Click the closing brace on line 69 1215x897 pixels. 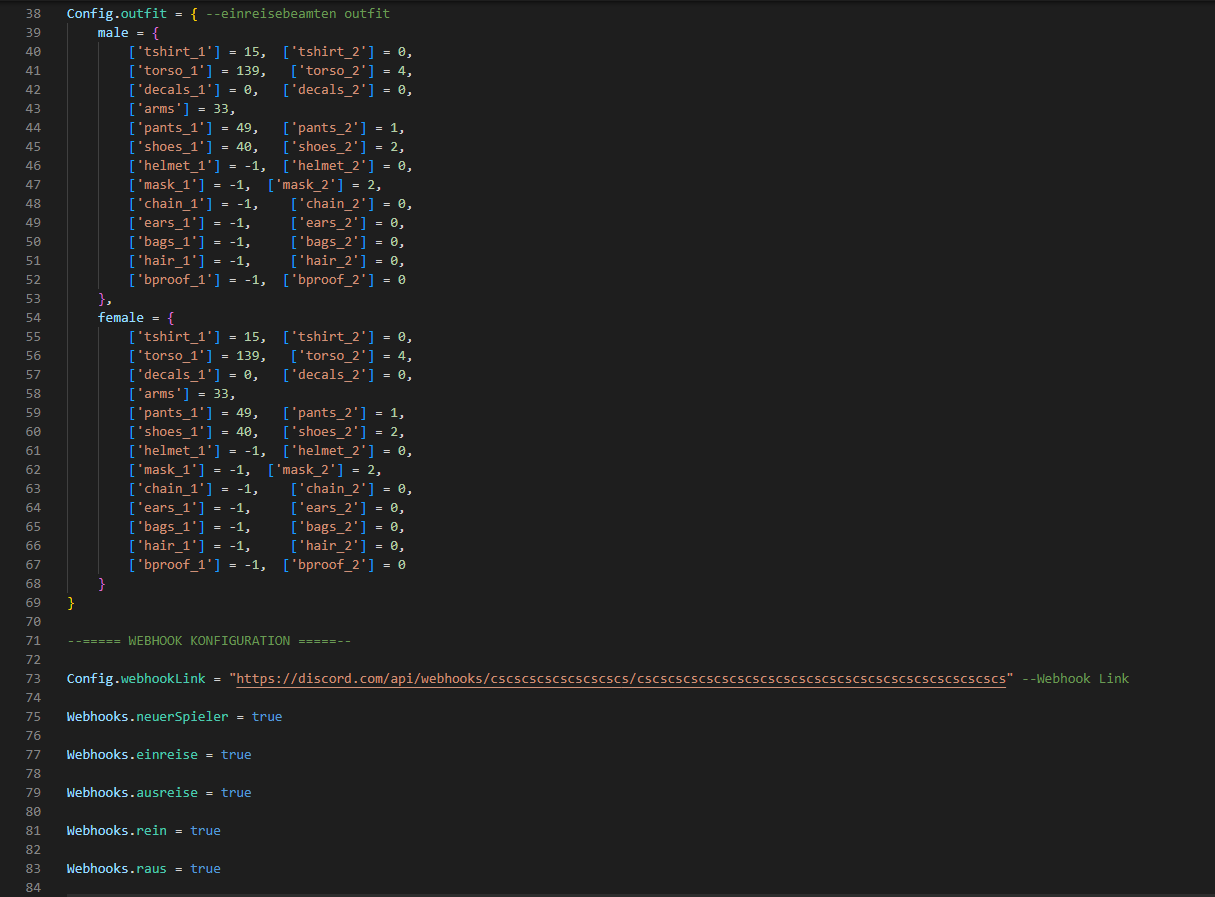click(x=71, y=603)
